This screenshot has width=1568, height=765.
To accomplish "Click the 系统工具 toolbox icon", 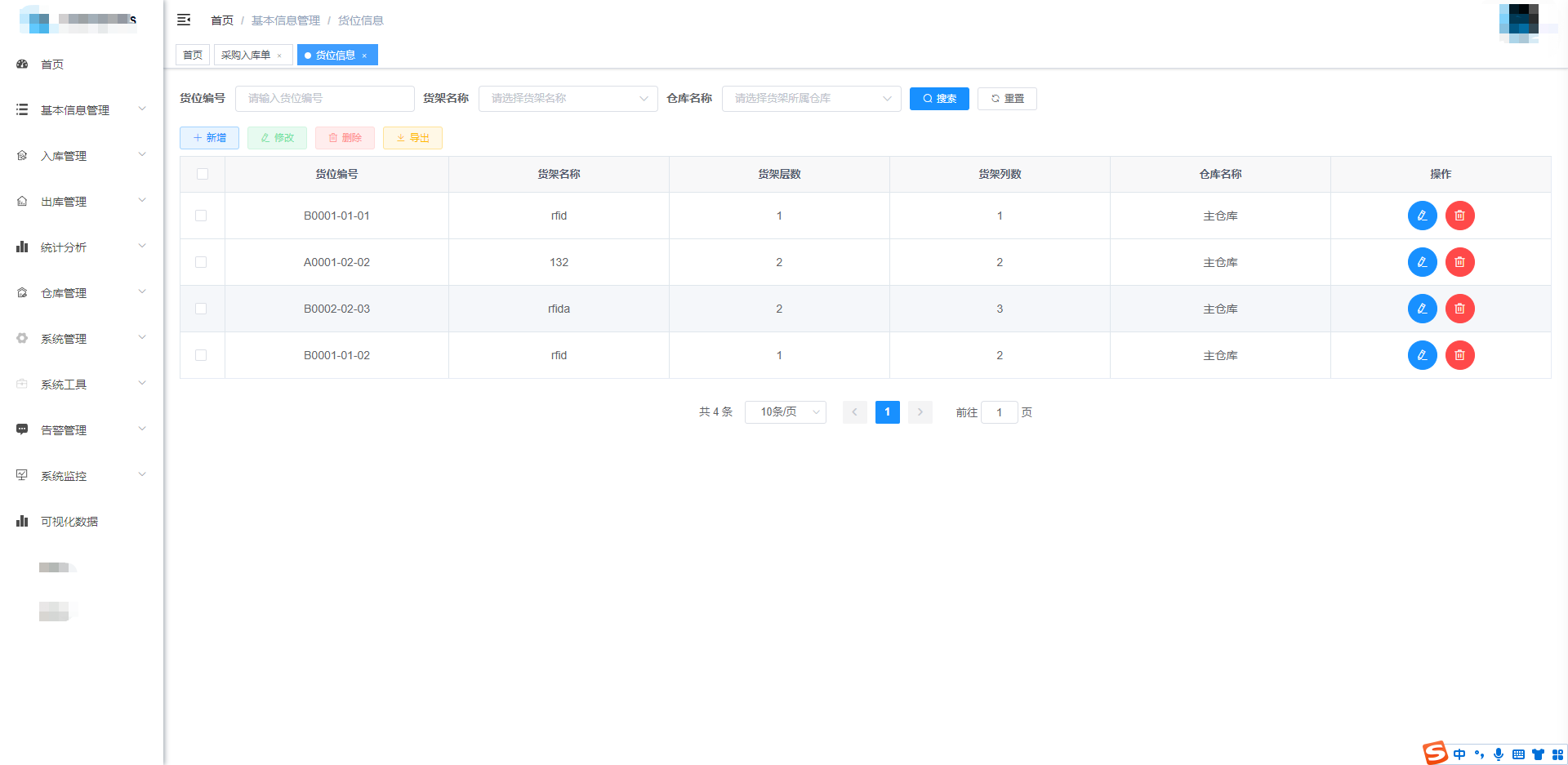I will 22,384.
